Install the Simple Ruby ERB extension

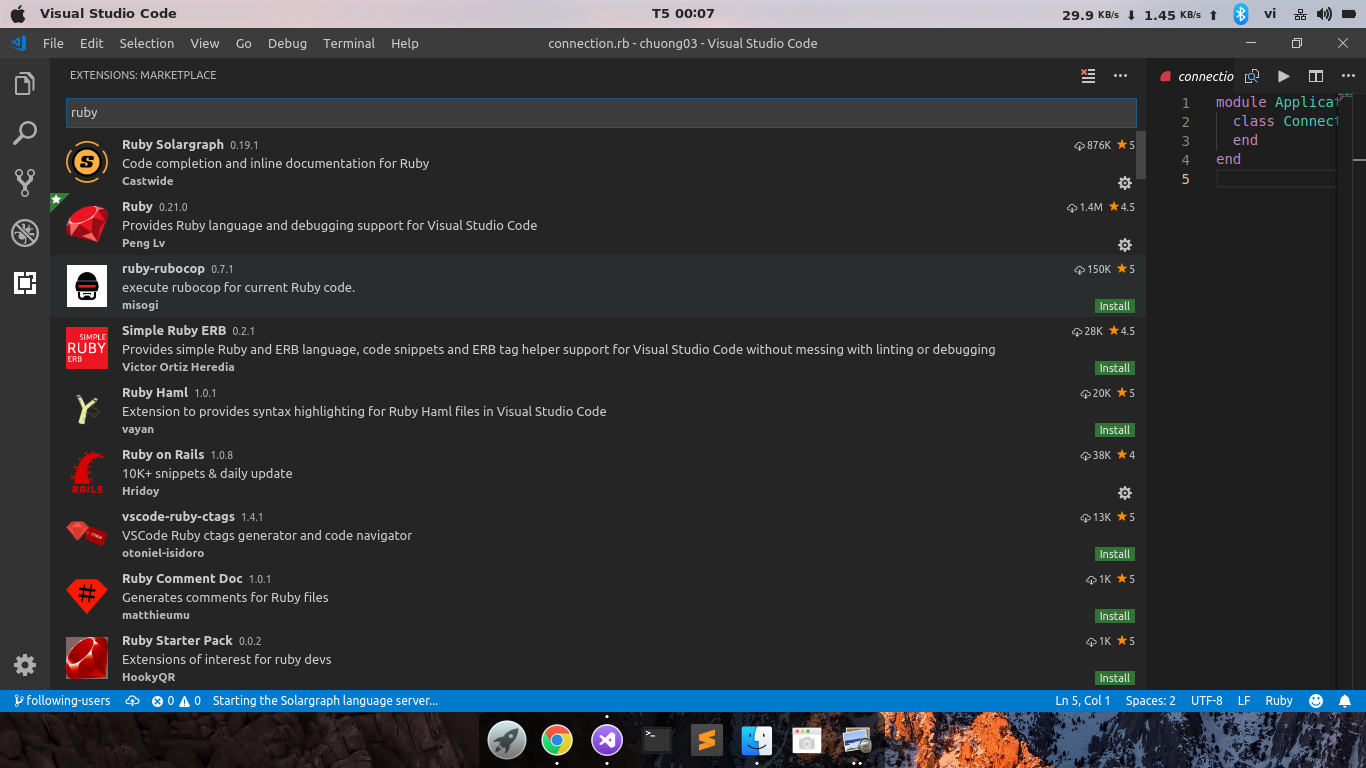coord(1115,368)
